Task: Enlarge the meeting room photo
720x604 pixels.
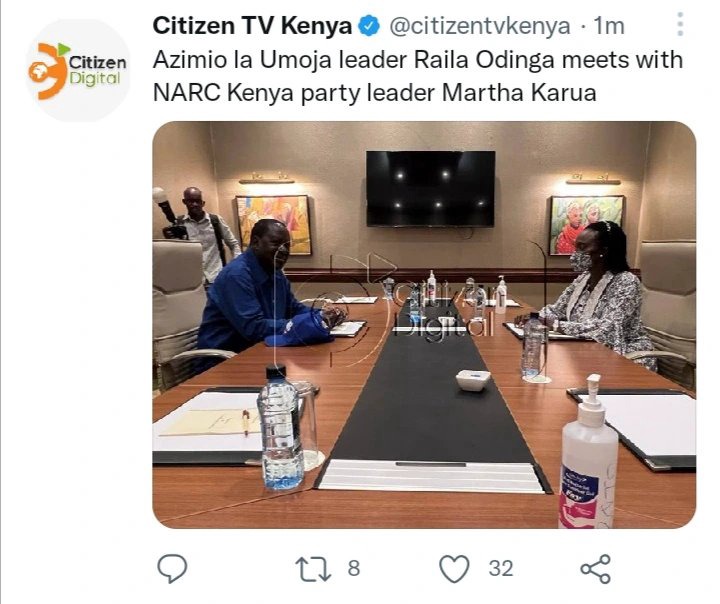Action: pos(424,325)
